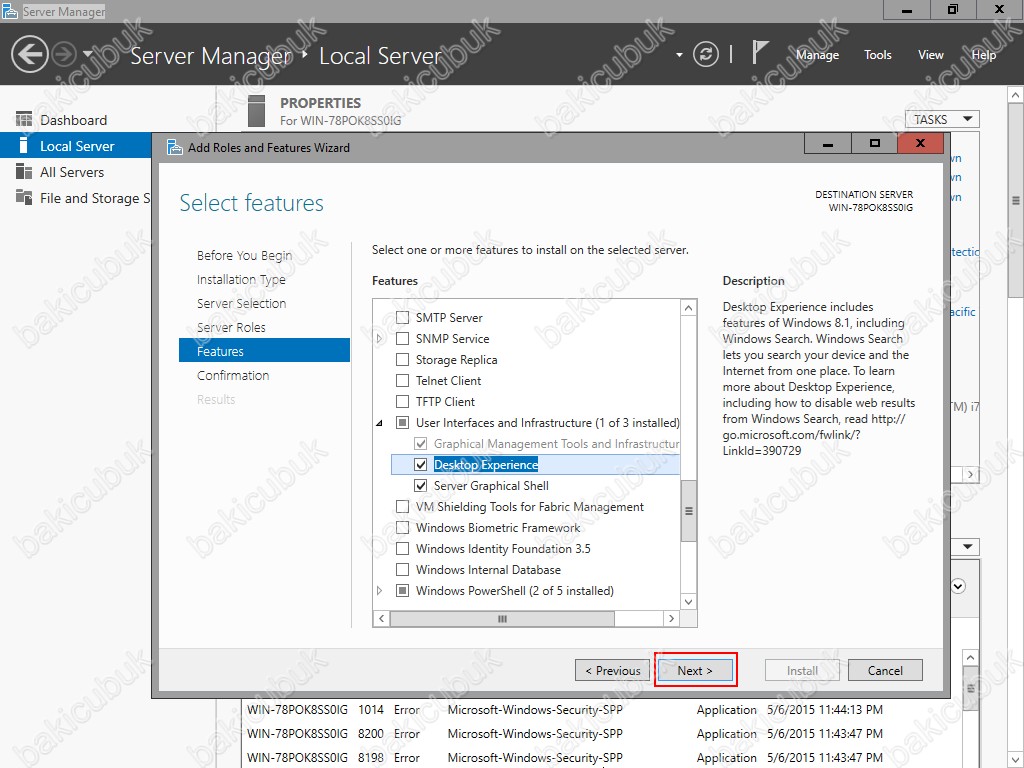Click the Next button
Screen dimensions: 1024x768
coord(695,671)
